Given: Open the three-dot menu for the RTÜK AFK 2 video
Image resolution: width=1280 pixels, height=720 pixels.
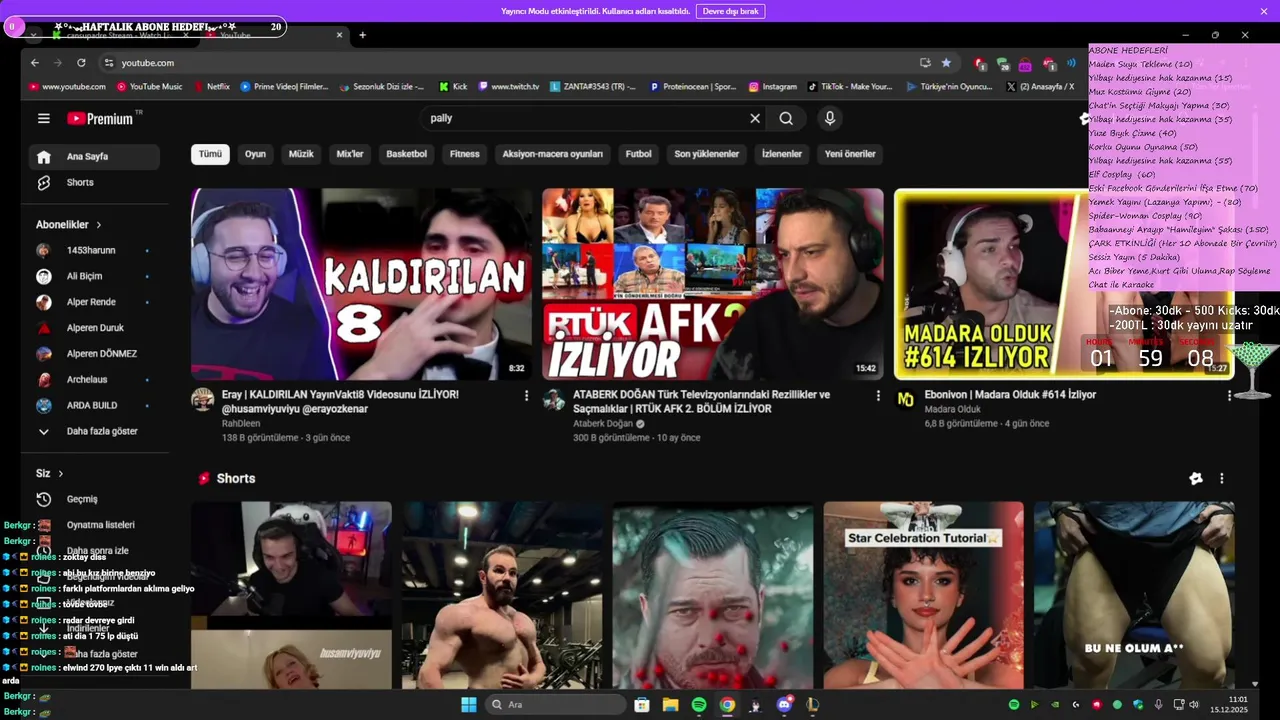Looking at the screenshot, I should click(x=878, y=396).
